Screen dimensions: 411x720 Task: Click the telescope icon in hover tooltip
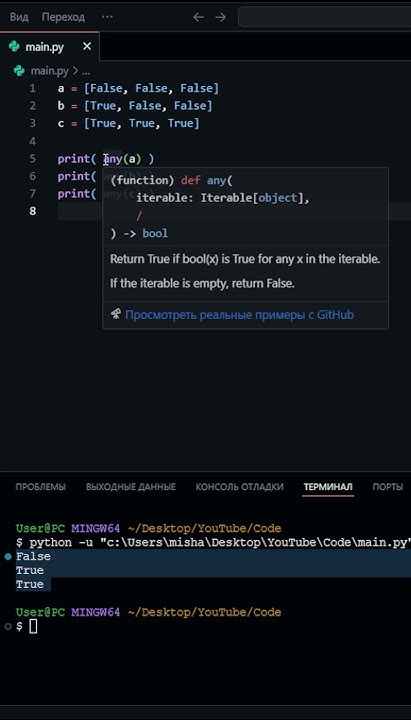click(x=116, y=315)
